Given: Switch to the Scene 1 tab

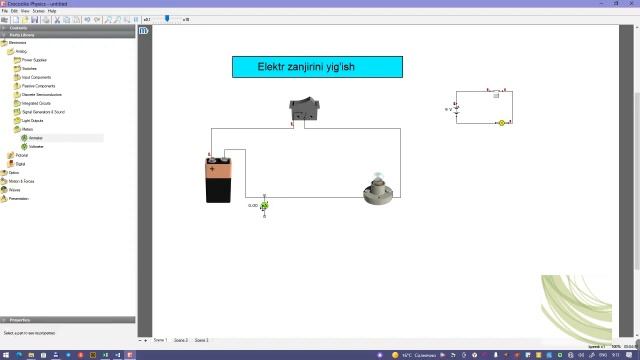Looking at the screenshot, I should 160,340.
